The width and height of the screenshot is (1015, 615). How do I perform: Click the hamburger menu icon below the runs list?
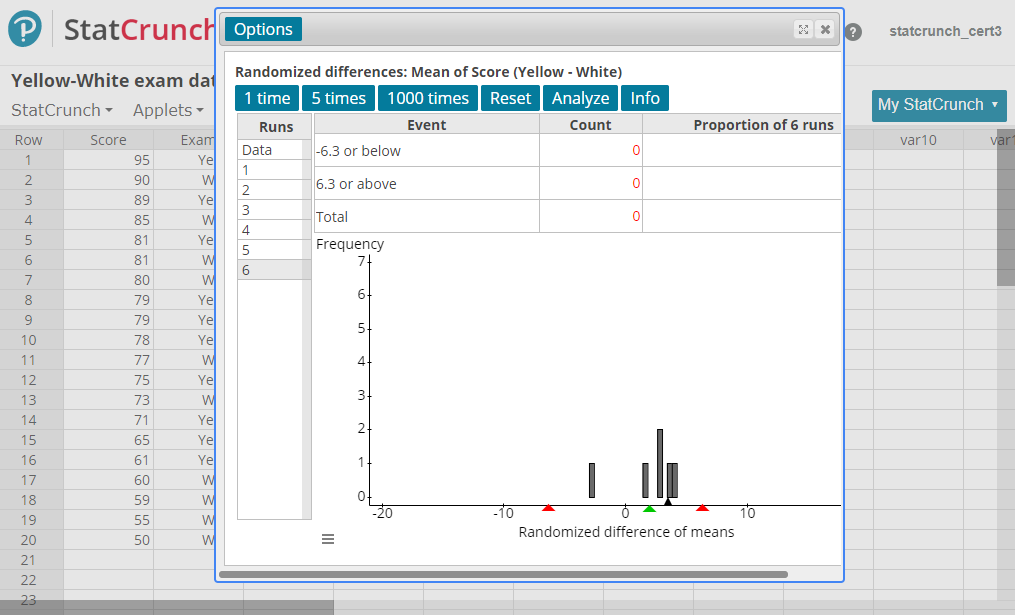click(x=328, y=539)
